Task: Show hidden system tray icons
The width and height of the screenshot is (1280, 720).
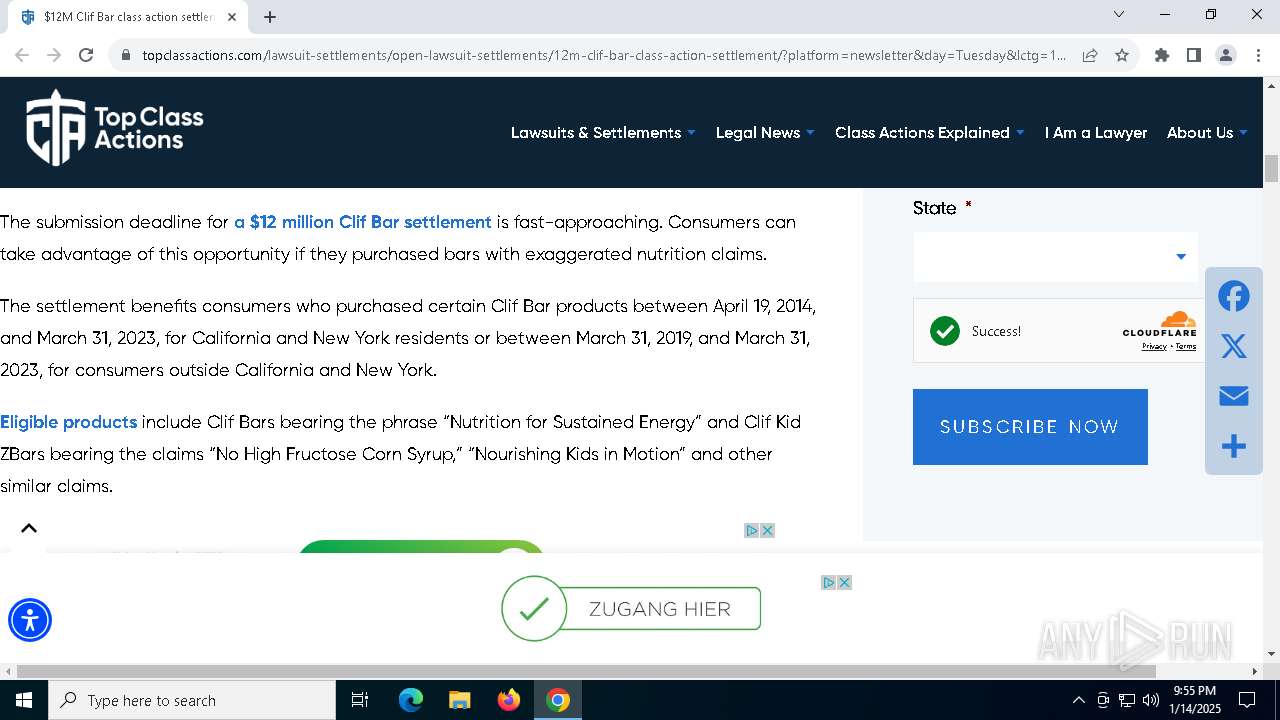Action: (1078, 700)
